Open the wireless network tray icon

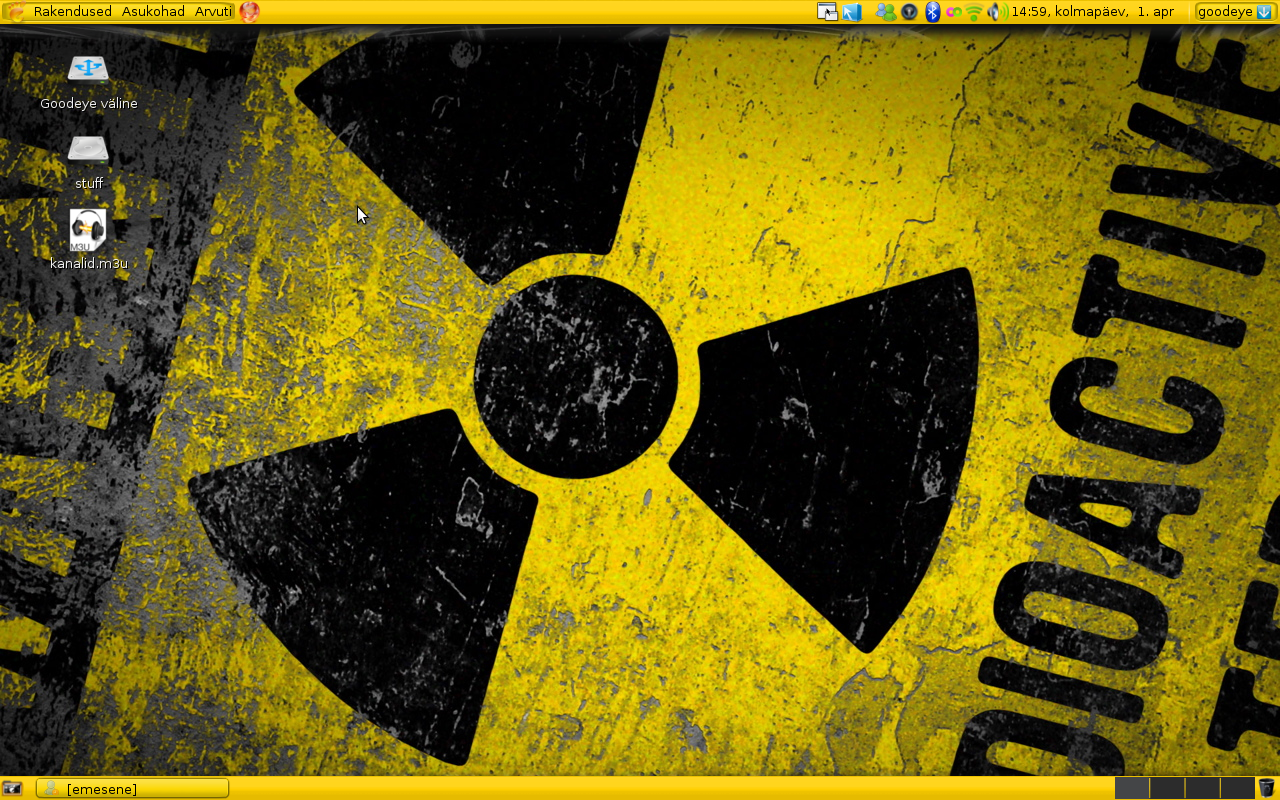click(974, 12)
